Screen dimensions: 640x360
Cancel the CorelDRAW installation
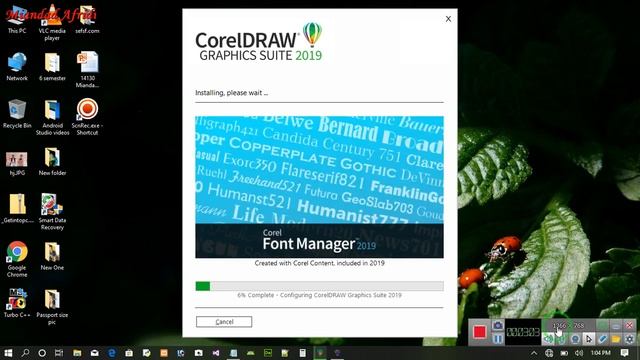click(224, 322)
